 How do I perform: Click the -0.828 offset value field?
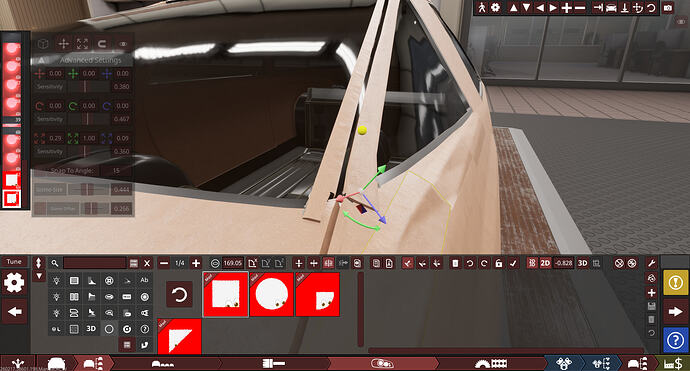564,263
